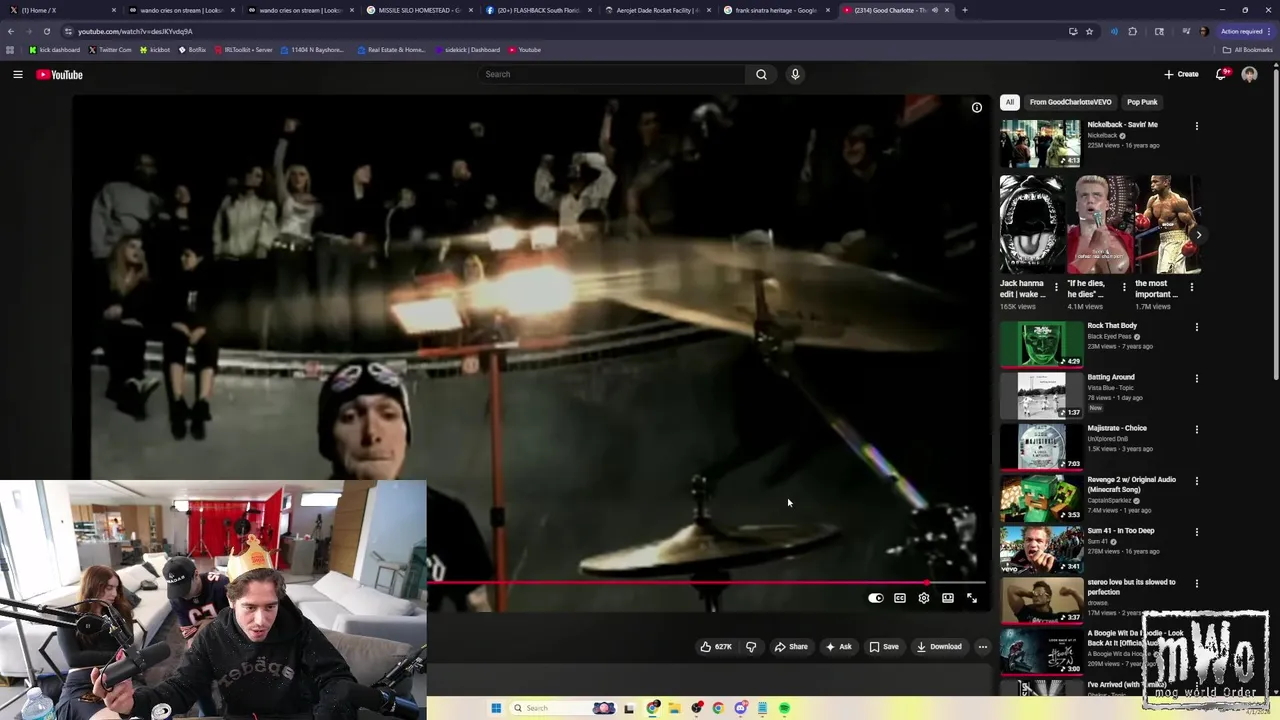The height and width of the screenshot is (720, 1280).
Task: Open Chrome extensions puzzle icon
Action: click(x=1133, y=31)
